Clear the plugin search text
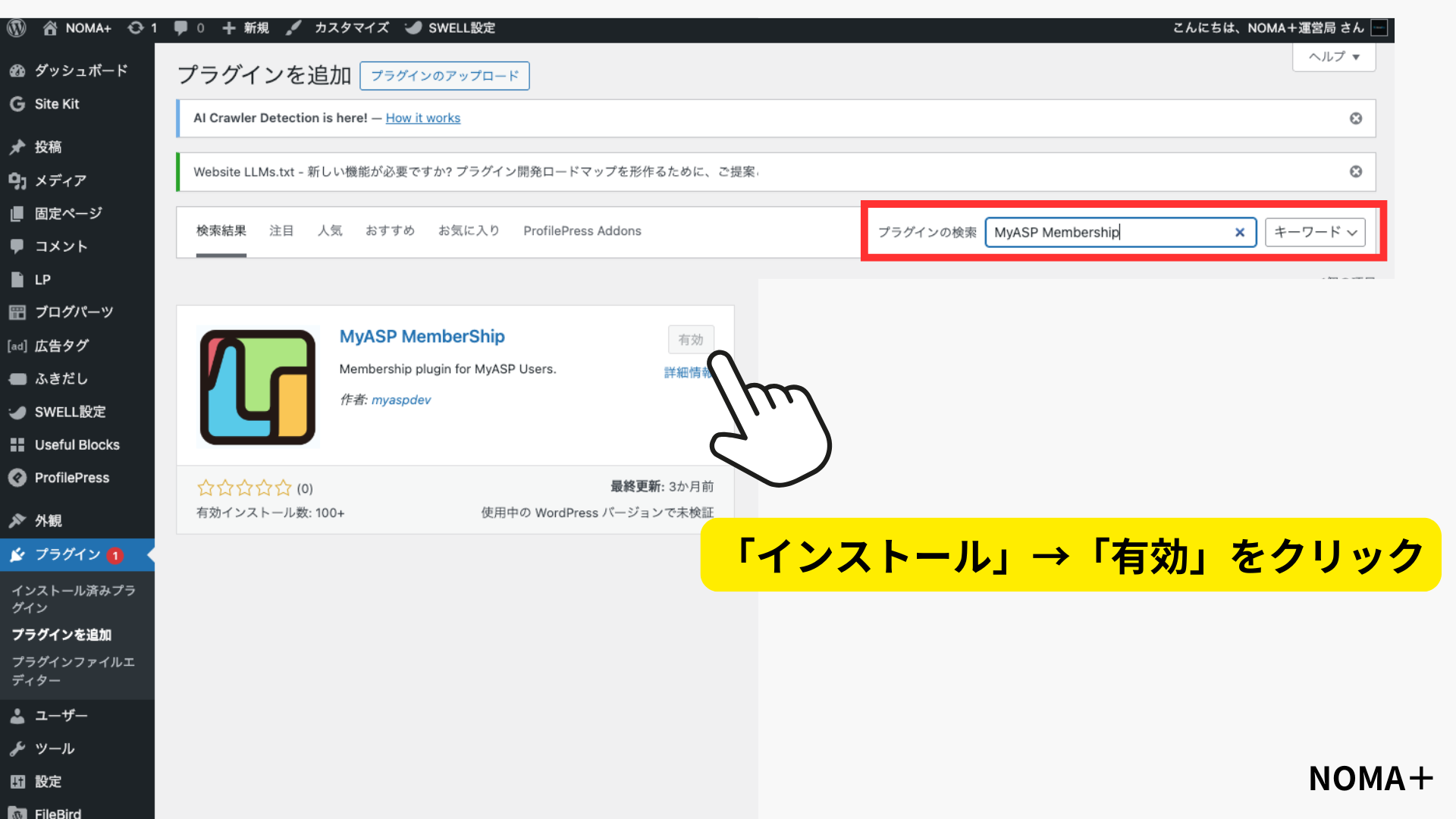The height and width of the screenshot is (819, 1456). click(1240, 233)
